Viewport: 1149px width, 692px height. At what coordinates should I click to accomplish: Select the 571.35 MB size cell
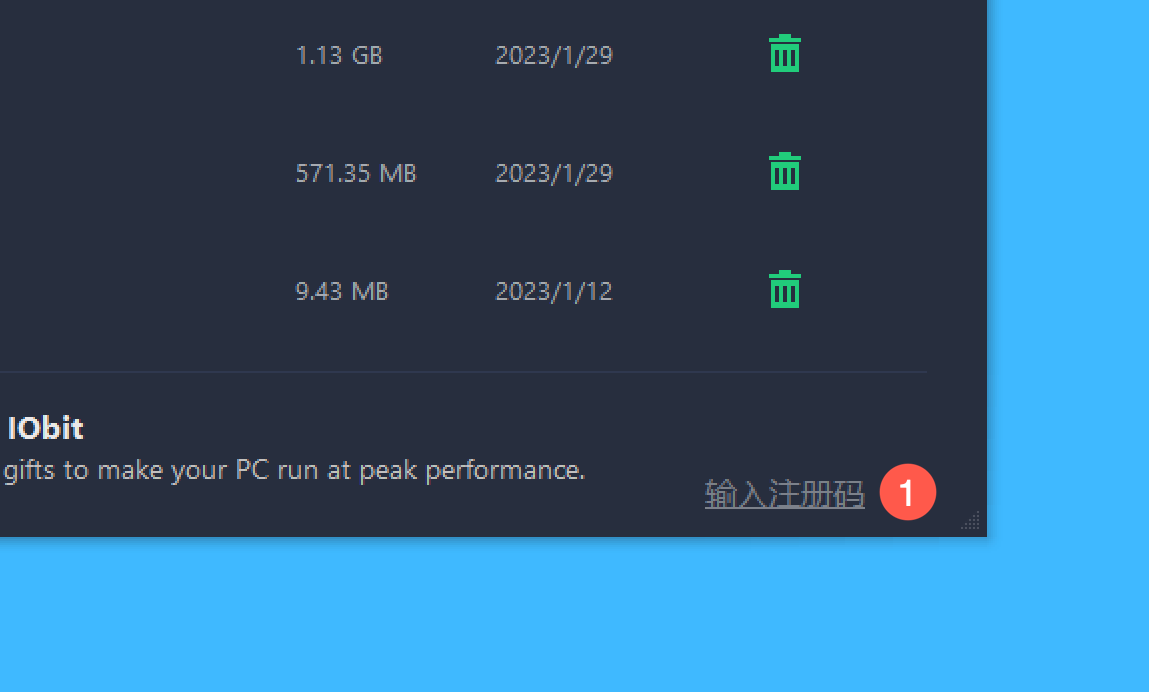[x=356, y=173]
